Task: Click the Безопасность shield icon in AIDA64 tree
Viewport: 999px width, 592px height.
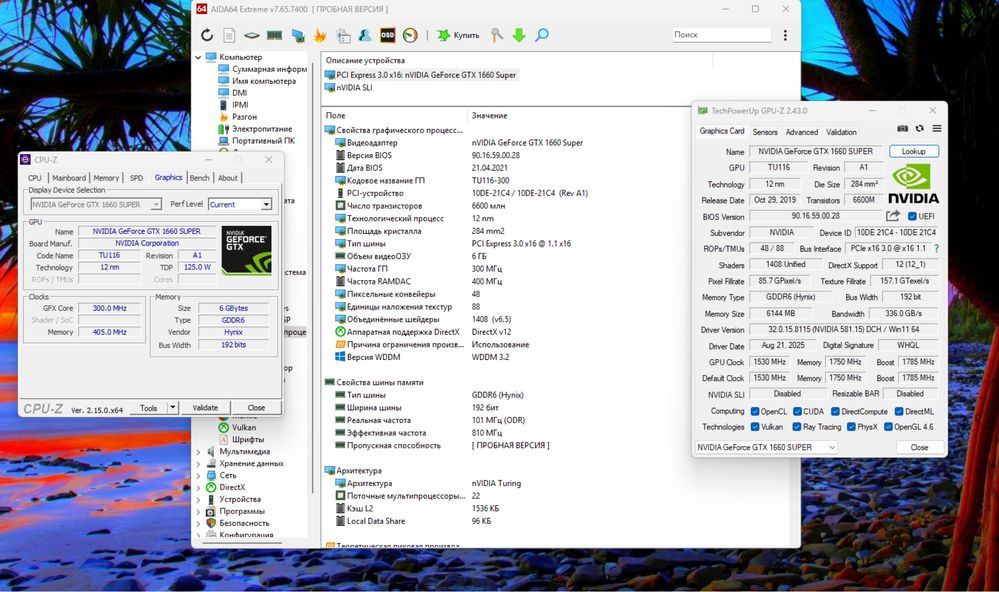Action: [212, 523]
